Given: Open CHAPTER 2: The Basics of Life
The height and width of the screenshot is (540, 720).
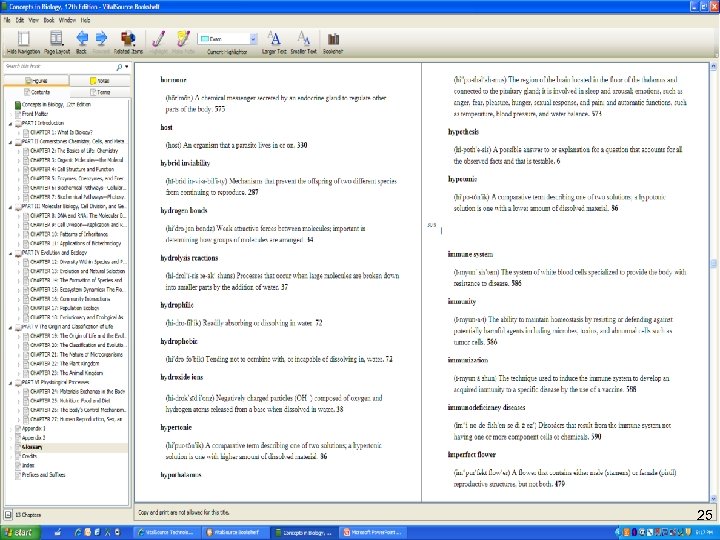Looking at the screenshot, I should pos(74,151).
